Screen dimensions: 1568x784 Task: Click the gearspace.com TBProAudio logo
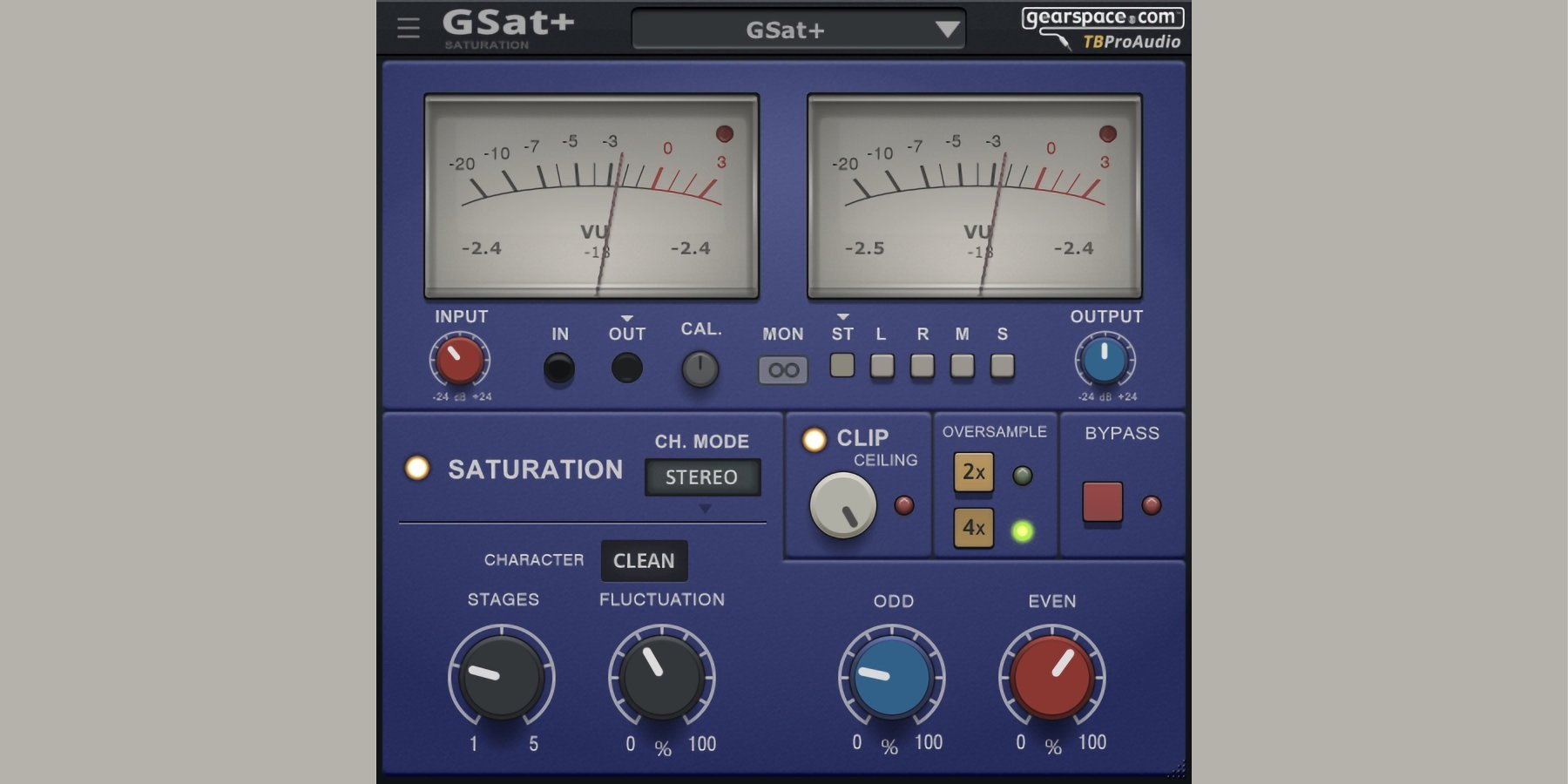coord(1102,29)
